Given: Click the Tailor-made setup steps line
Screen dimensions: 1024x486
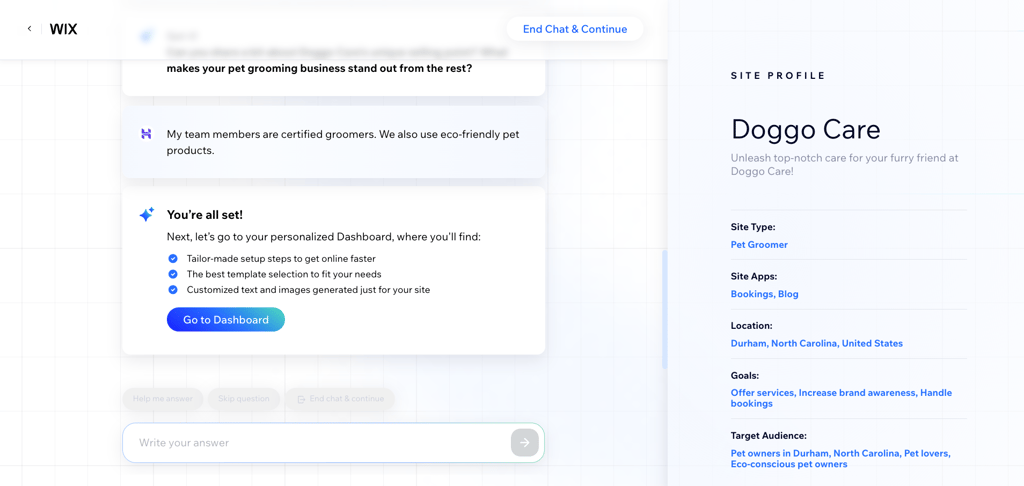Looking at the screenshot, I should 281,259.
